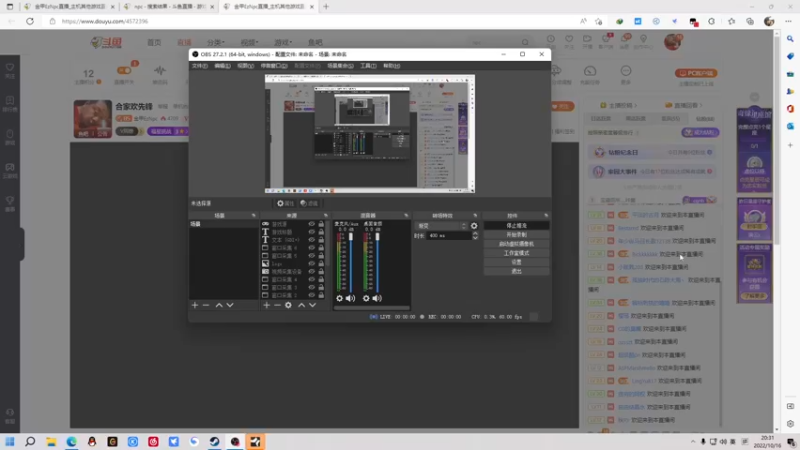Toggle visibility of logo source
800x450 pixels.
coord(311,264)
